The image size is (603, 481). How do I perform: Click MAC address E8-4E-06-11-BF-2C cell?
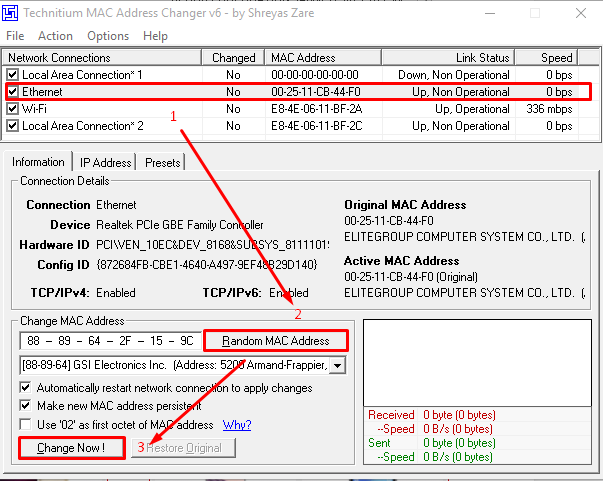click(316, 126)
